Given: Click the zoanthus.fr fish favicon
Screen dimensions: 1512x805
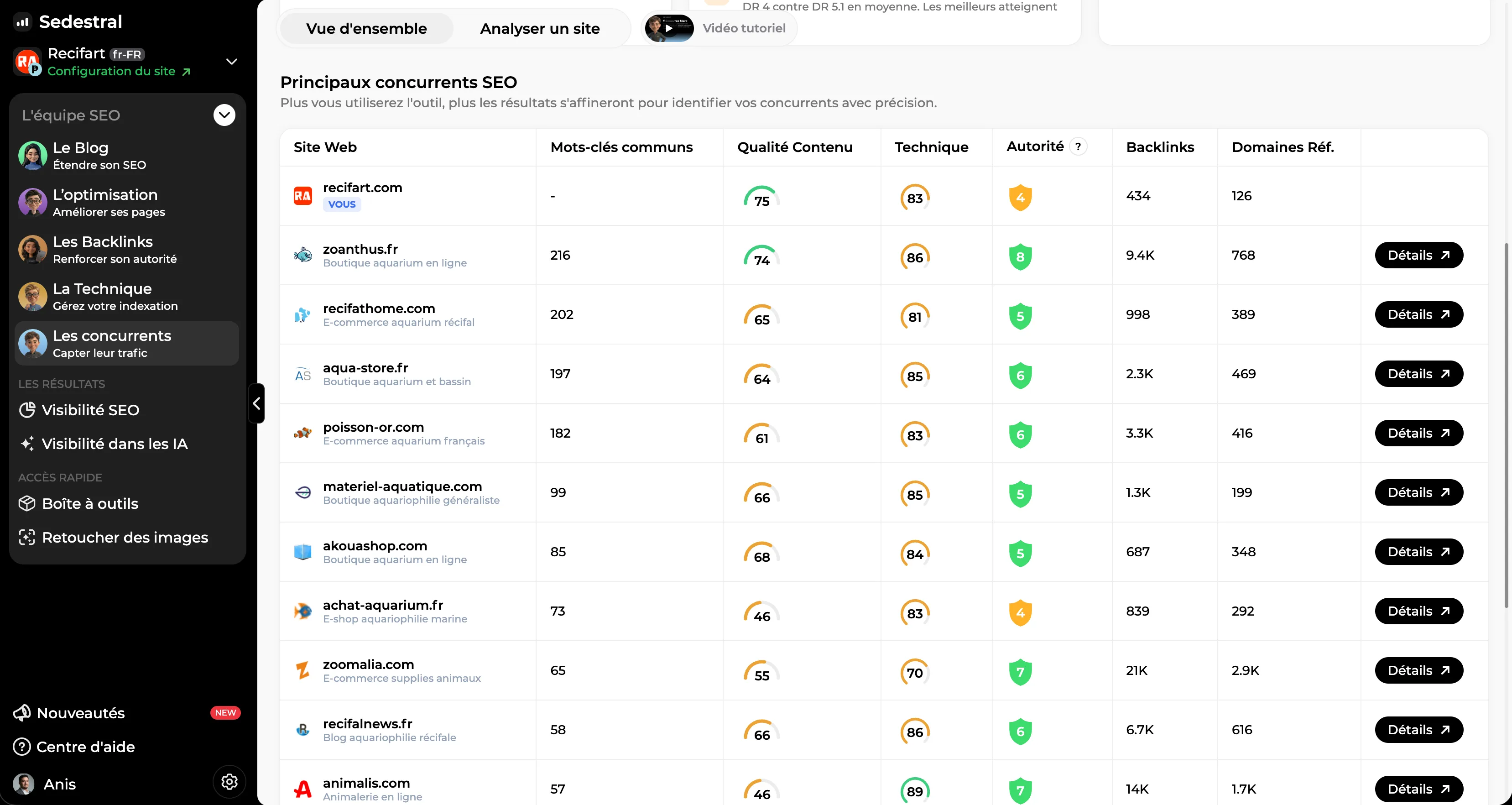Looking at the screenshot, I should tap(303, 256).
